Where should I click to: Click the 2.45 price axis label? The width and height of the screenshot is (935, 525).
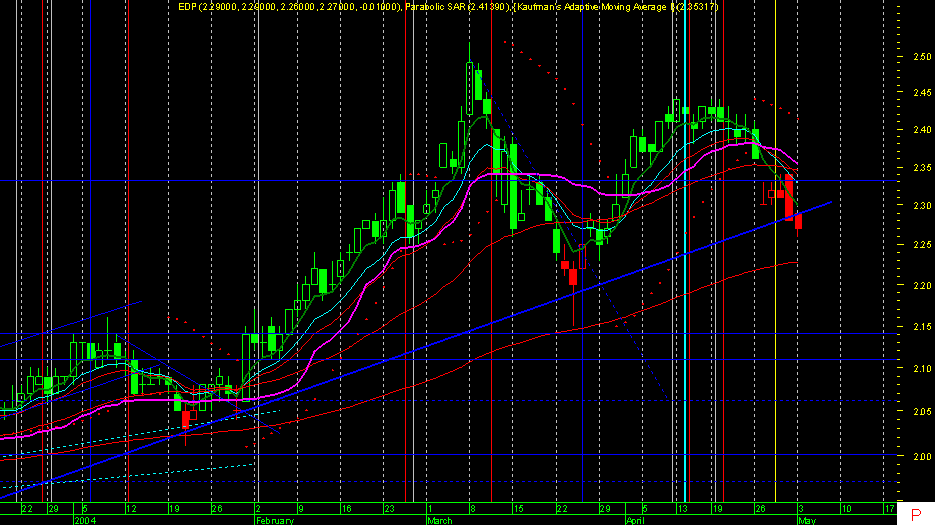922,92
